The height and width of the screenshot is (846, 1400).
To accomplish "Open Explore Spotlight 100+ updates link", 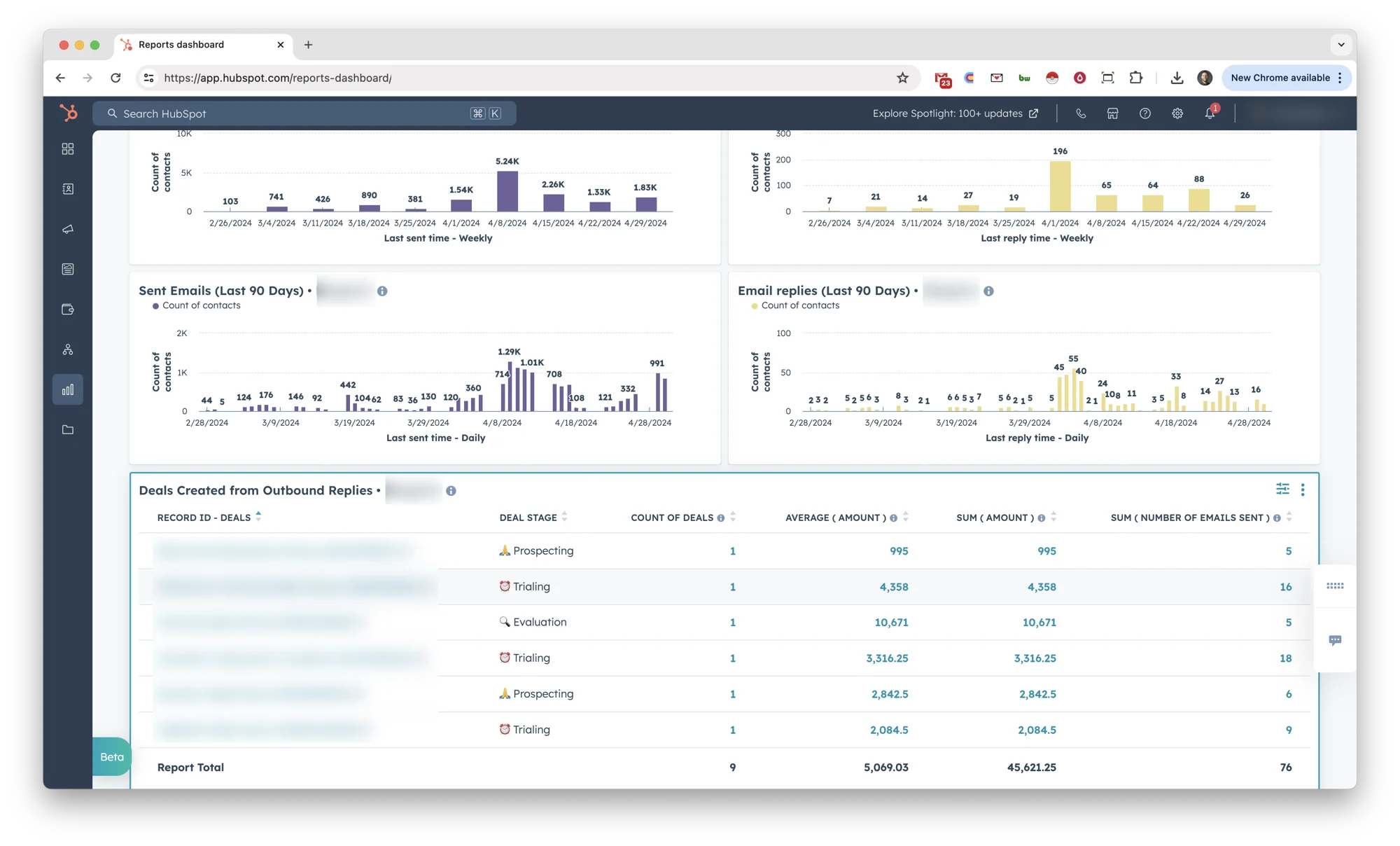I will [x=955, y=113].
